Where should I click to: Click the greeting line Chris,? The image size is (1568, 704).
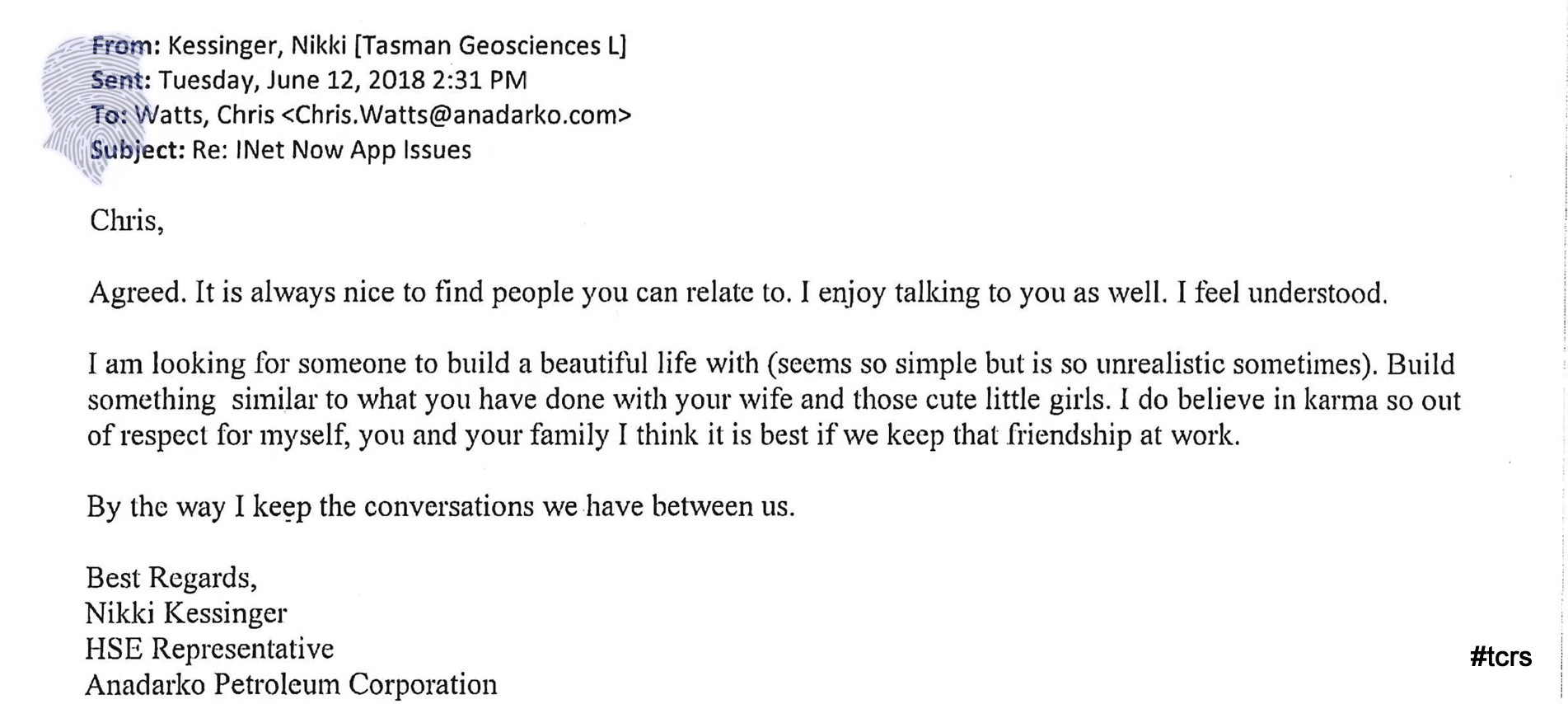127,221
